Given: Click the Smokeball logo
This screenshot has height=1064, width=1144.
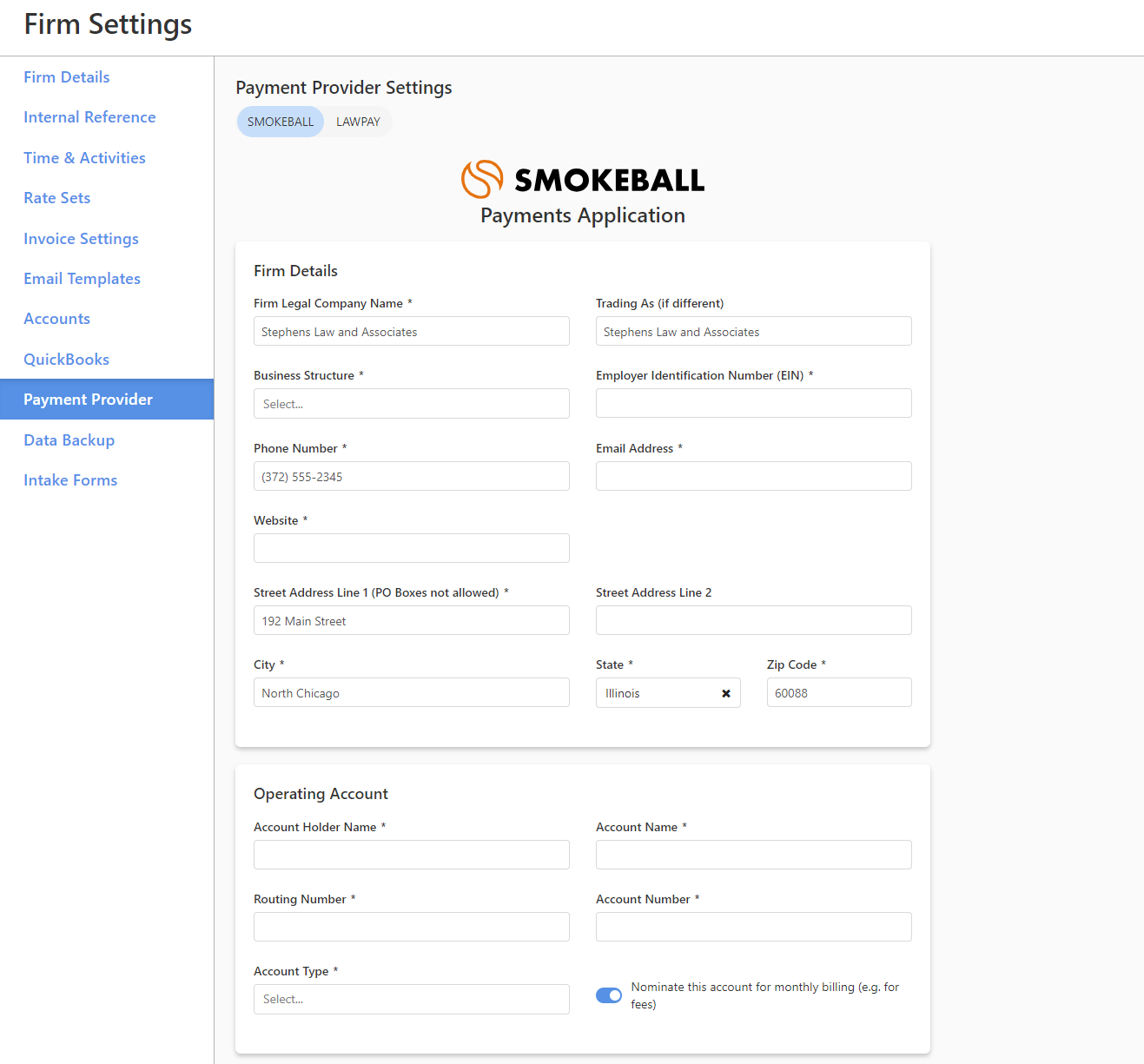Looking at the screenshot, I should point(582,180).
